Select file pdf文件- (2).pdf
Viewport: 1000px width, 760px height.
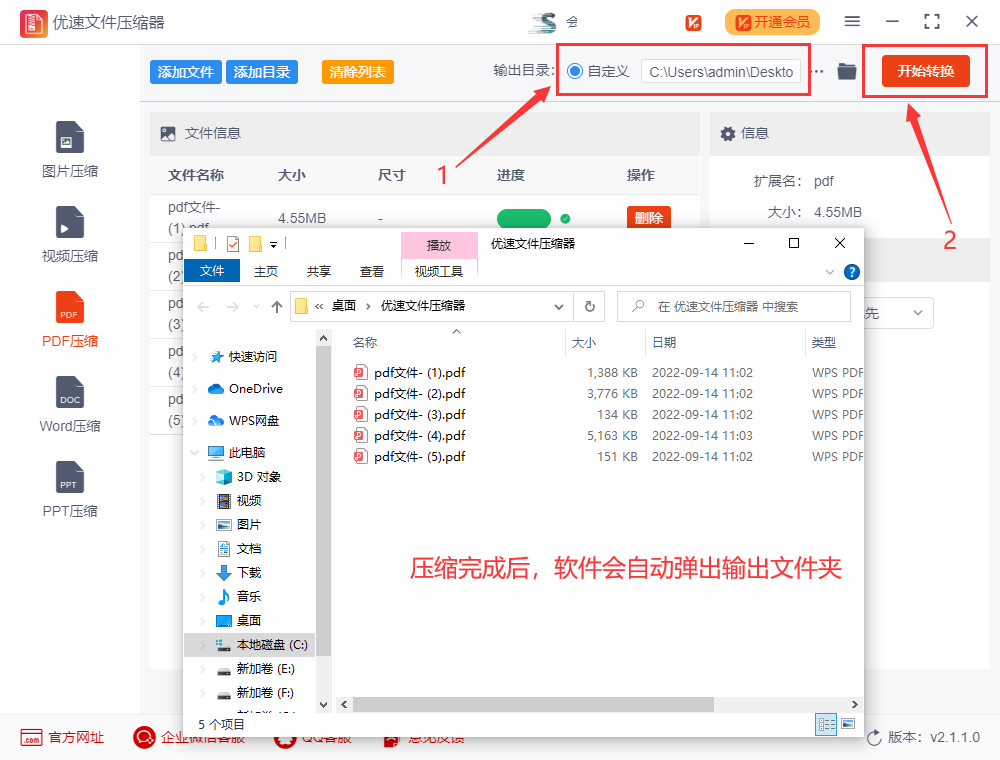click(420, 393)
